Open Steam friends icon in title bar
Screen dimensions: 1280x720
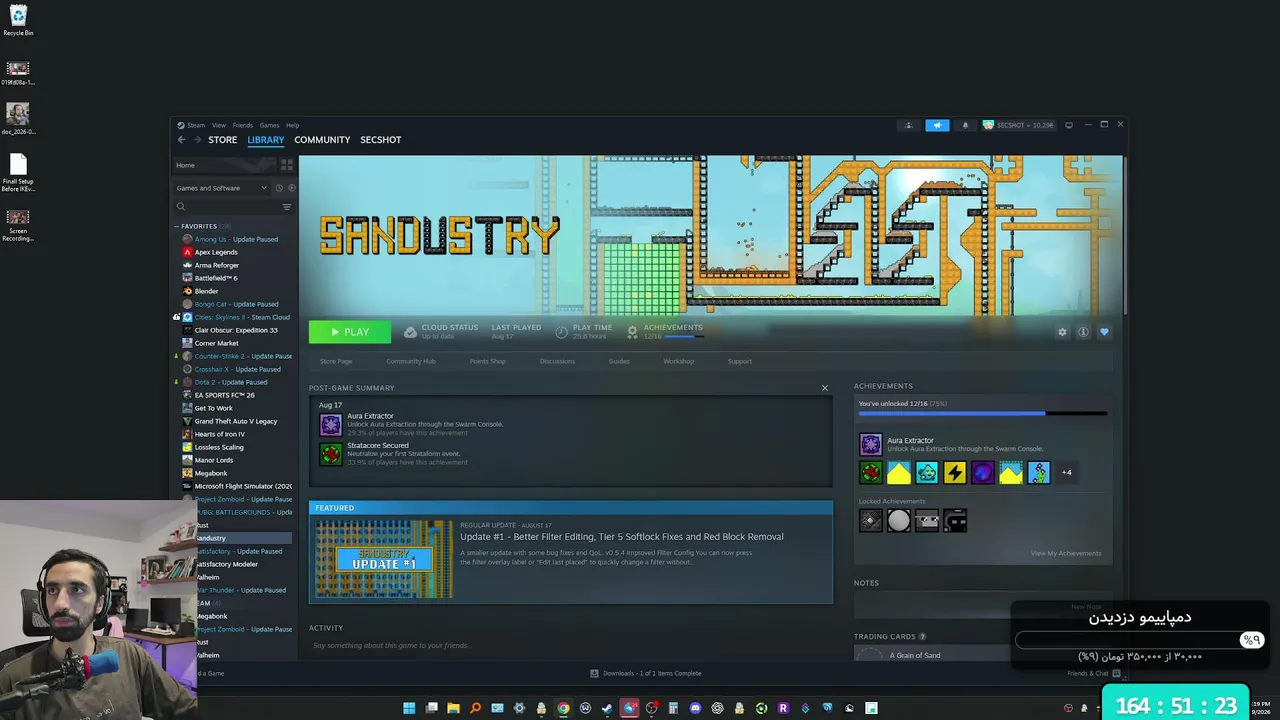click(909, 125)
